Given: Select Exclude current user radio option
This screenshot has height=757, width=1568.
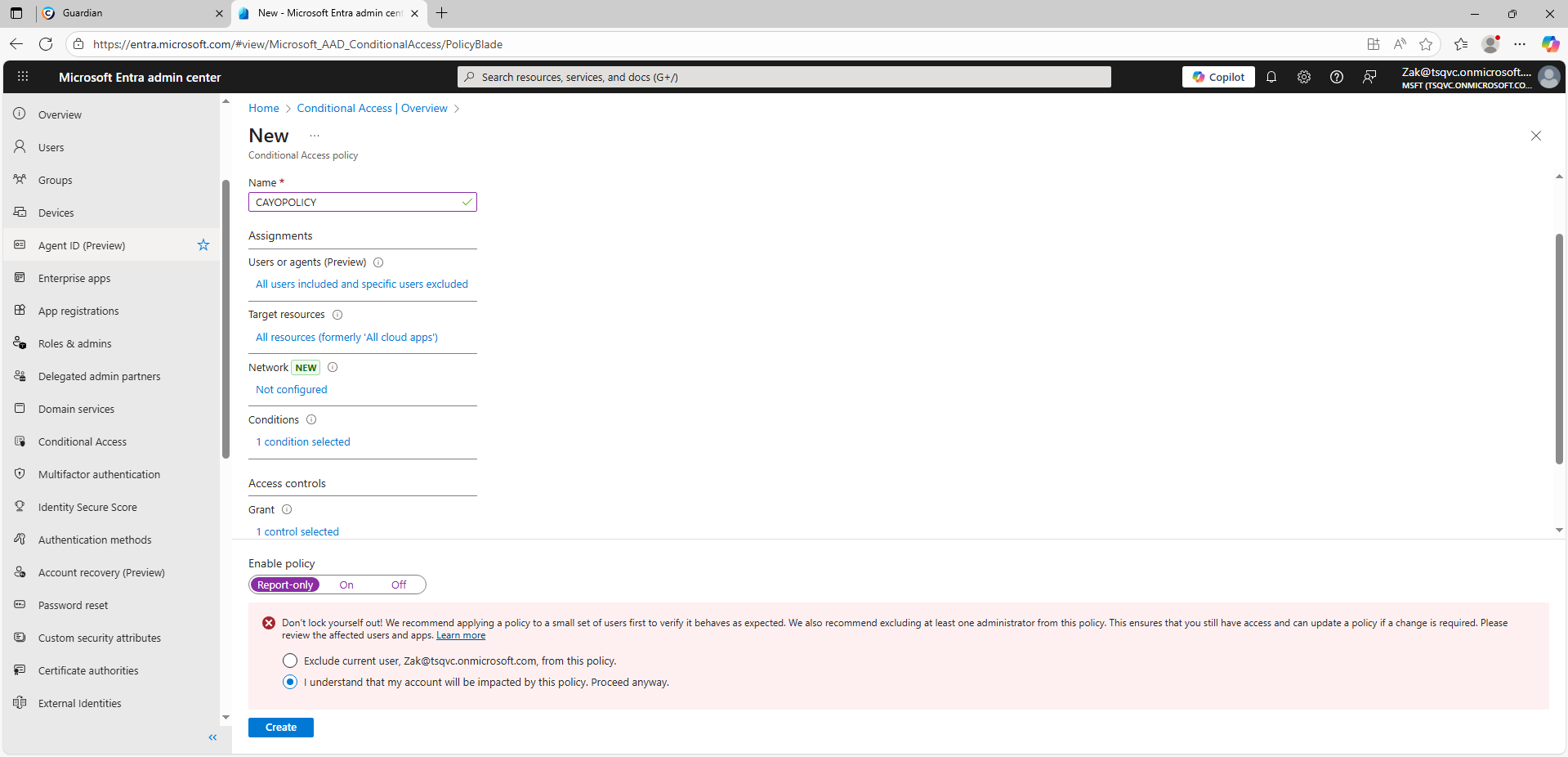Looking at the screenshot, I should (290, 661).
